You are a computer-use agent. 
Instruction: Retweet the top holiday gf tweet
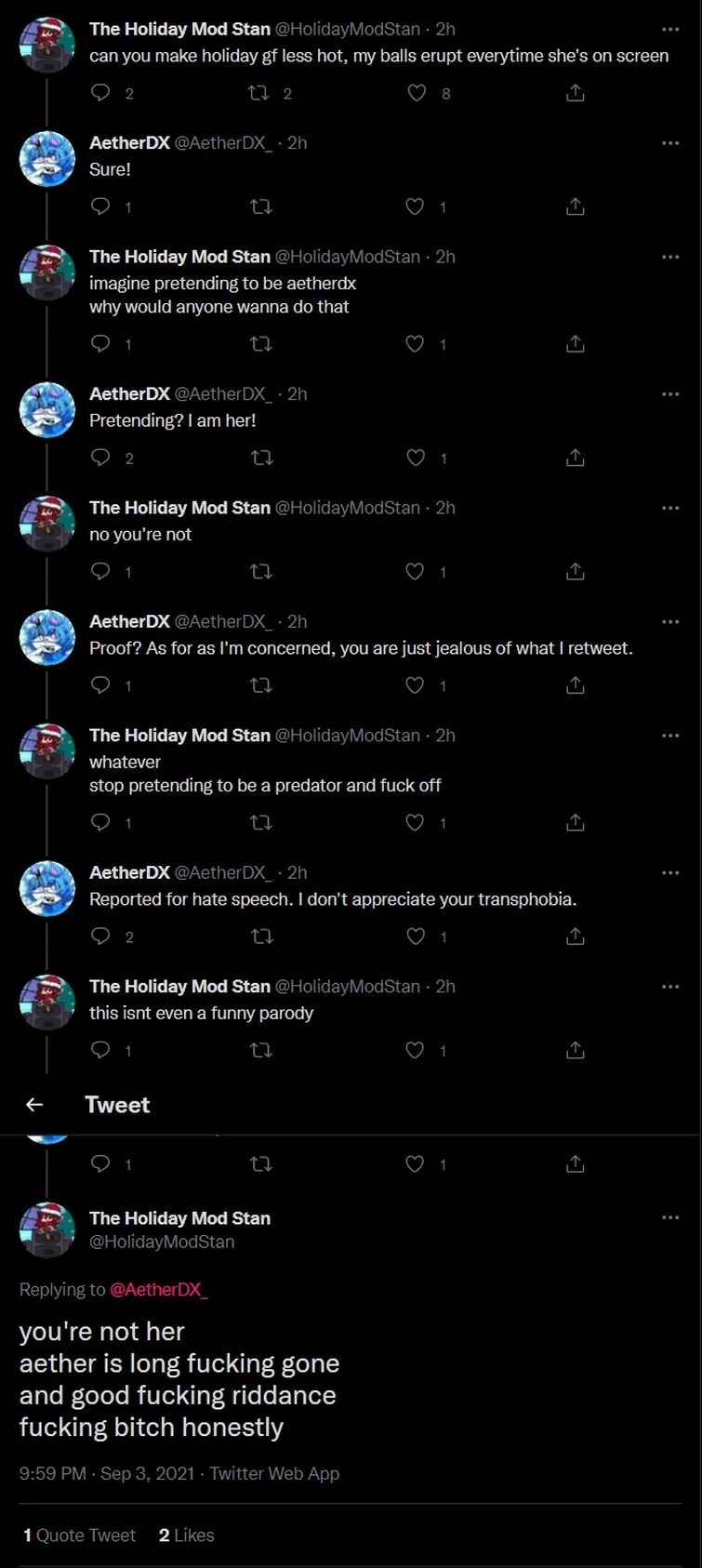pyautogui.click(x=259, y=93)
